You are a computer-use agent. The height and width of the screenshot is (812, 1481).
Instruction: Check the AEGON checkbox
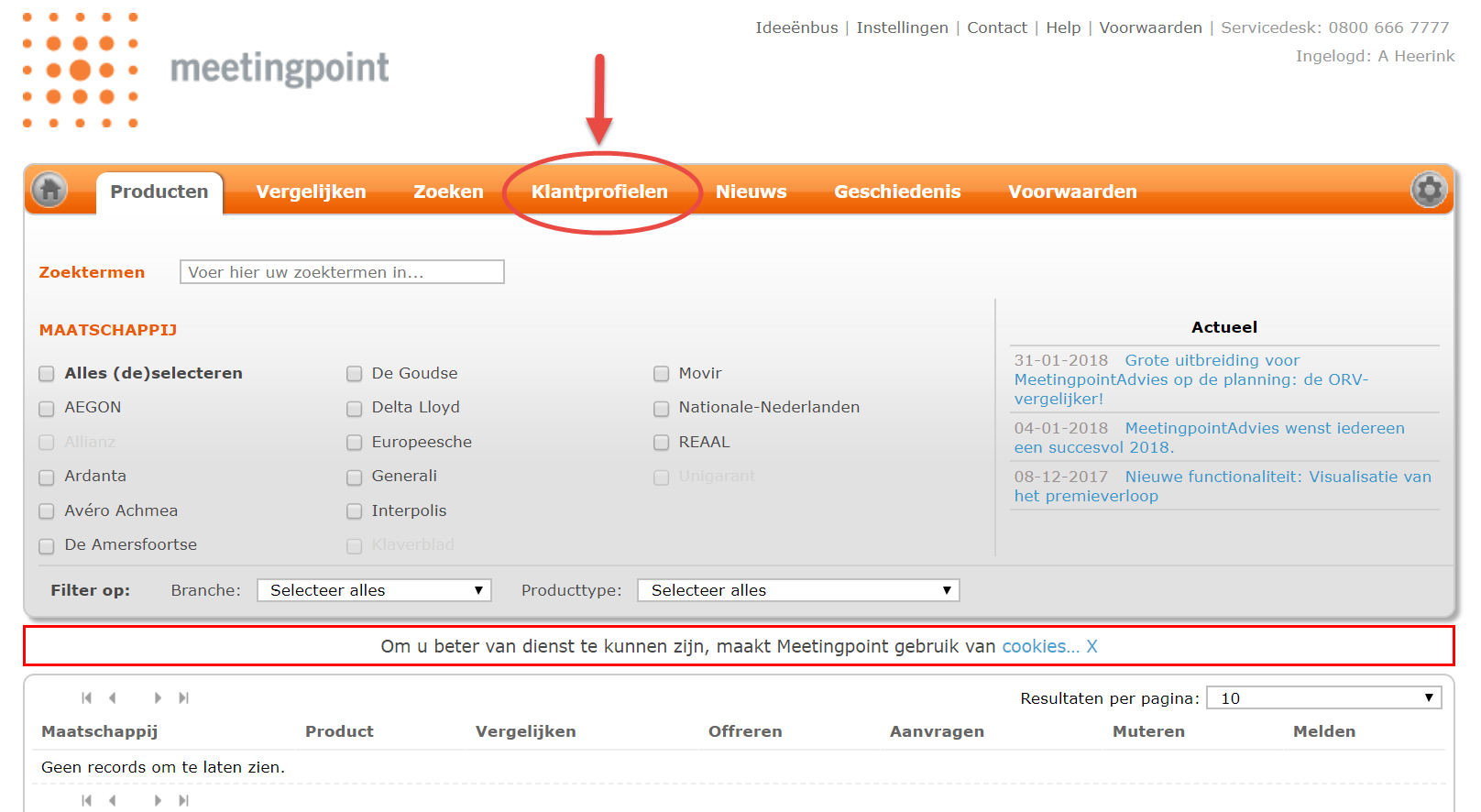click(47, 409)
